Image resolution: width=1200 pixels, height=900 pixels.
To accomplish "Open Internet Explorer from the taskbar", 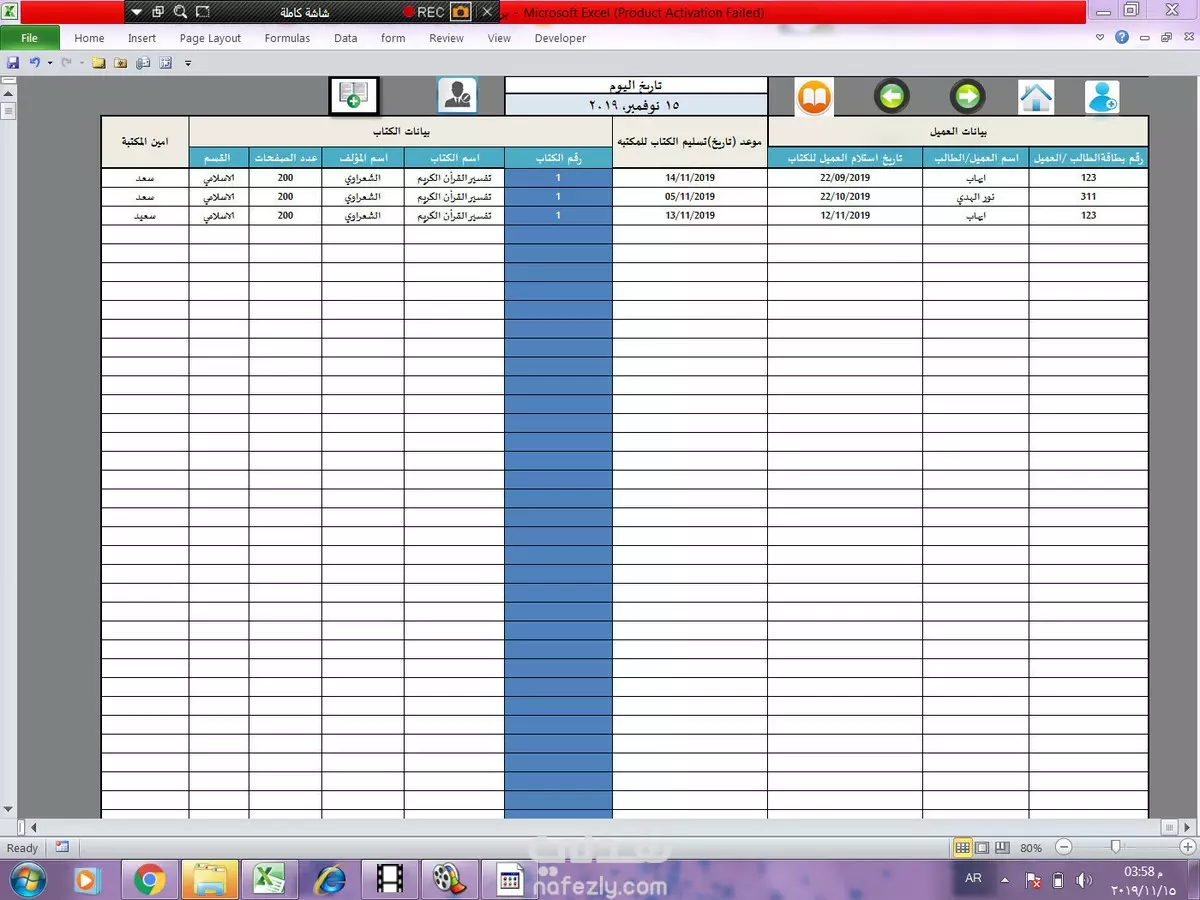I will click(x=330, y=880).
